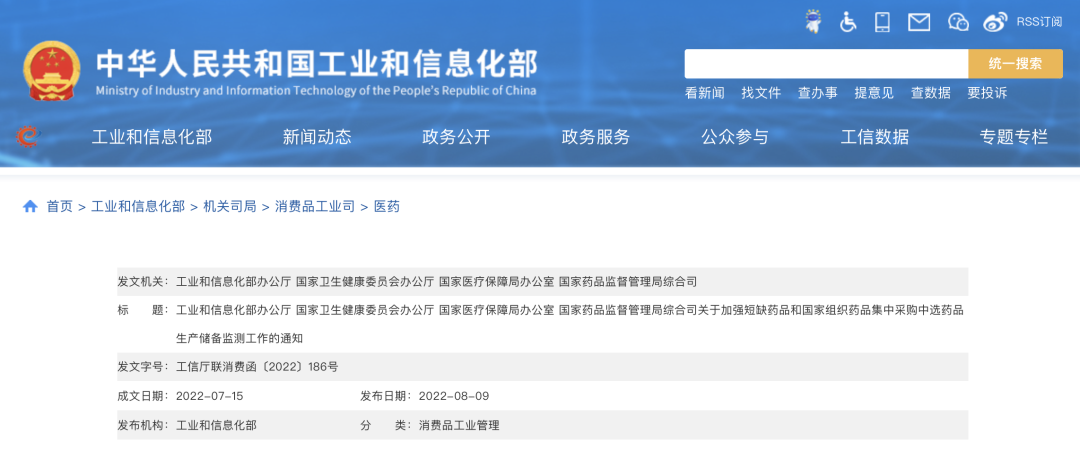Screen dimensions: 1080x450
Task: Open the robot assistant icon
Action: point(814,21)
